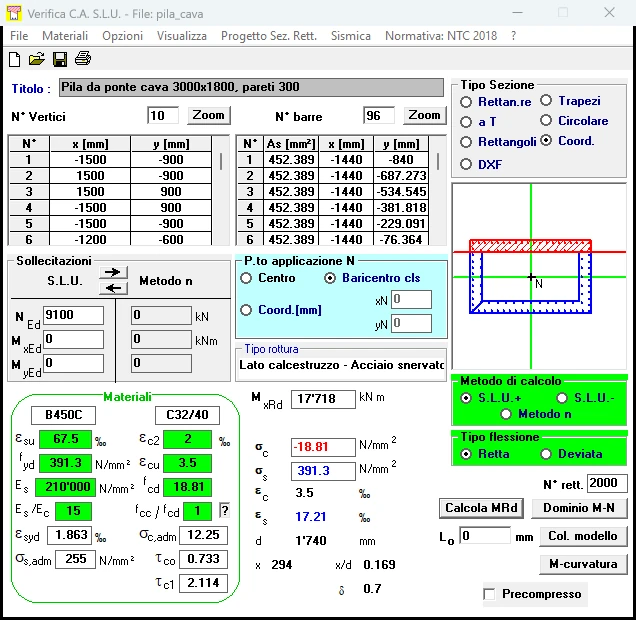Click the M-curvatura button
636x620 pixels.
point(583,564)
